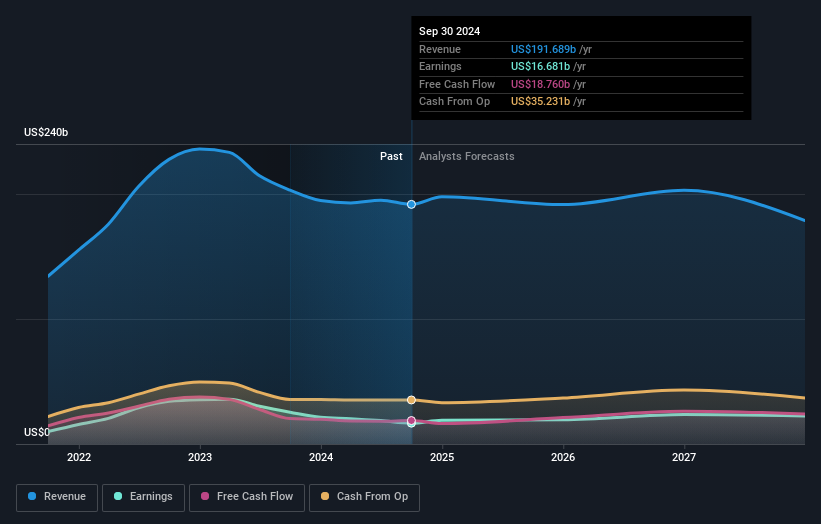Click the Analysts Forecasts label

click(x=467, y=156)
